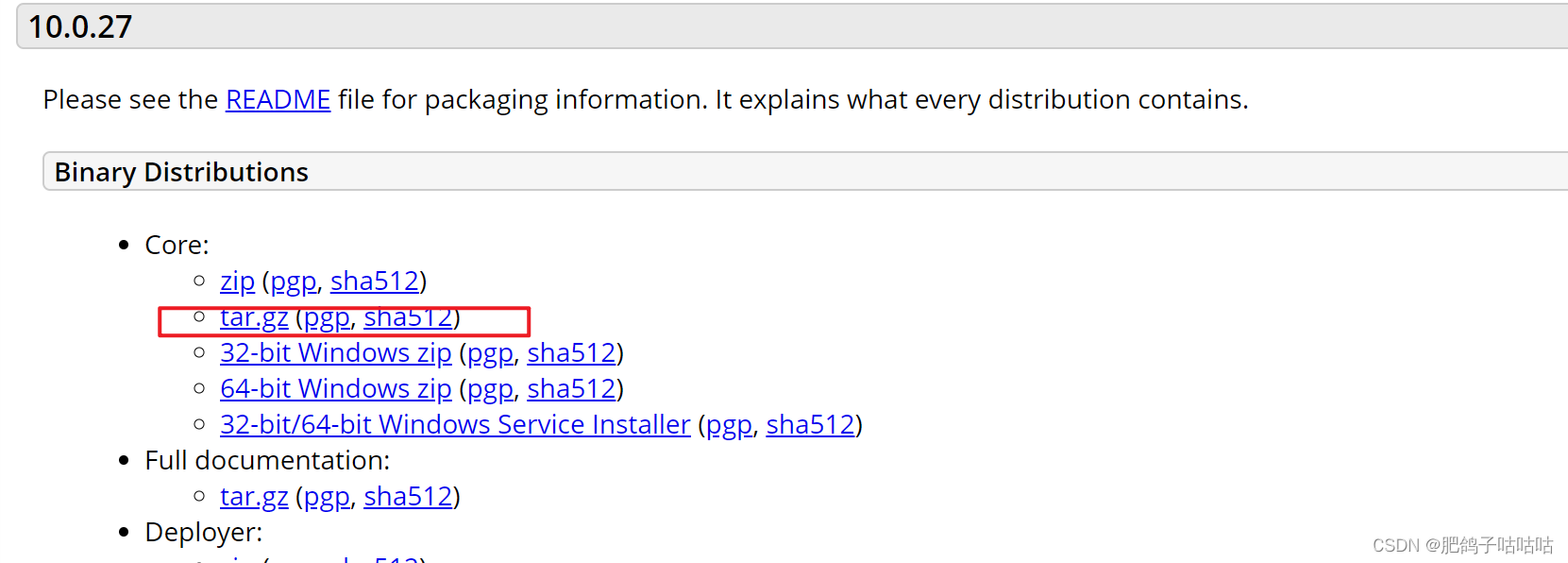Download 32-bit/64-bit Windows Service Installer
1568x563 pixels.
coord(455,425)
